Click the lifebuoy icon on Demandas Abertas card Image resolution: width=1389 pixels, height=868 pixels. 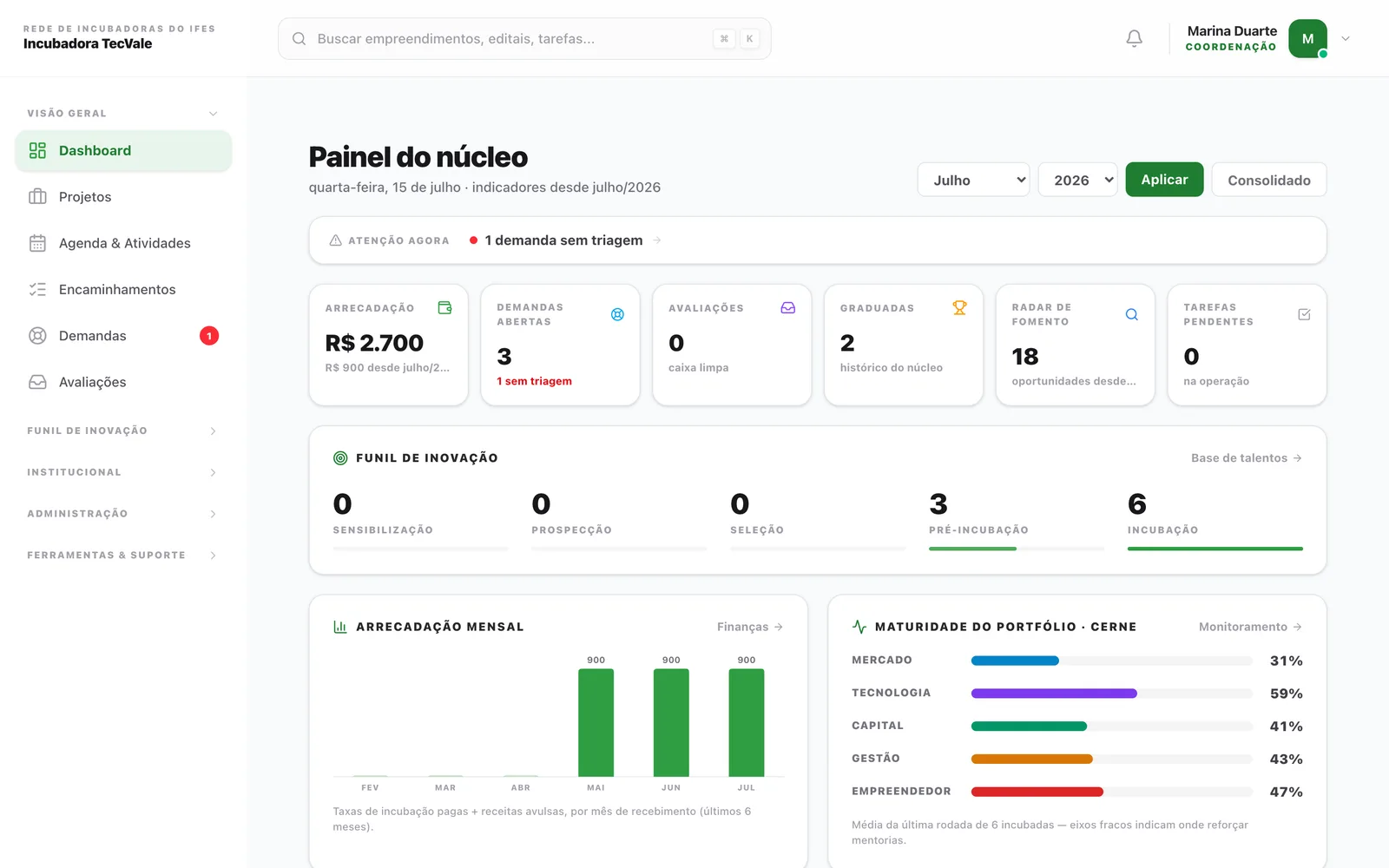pyautogui.click(x=617, y=314)
